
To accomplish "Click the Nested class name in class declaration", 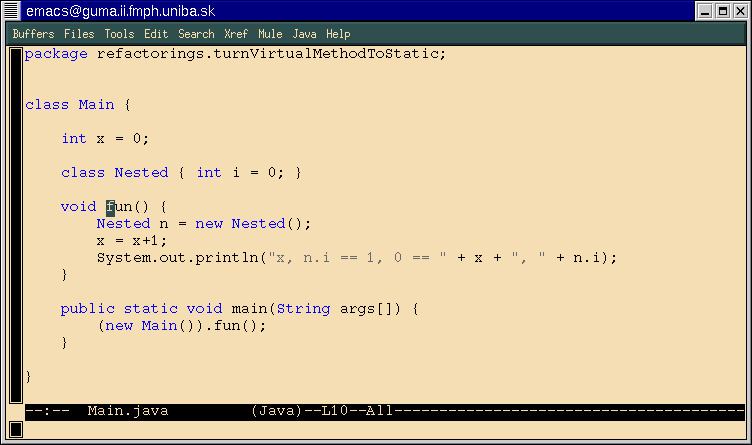I will (x=141, y=173).
